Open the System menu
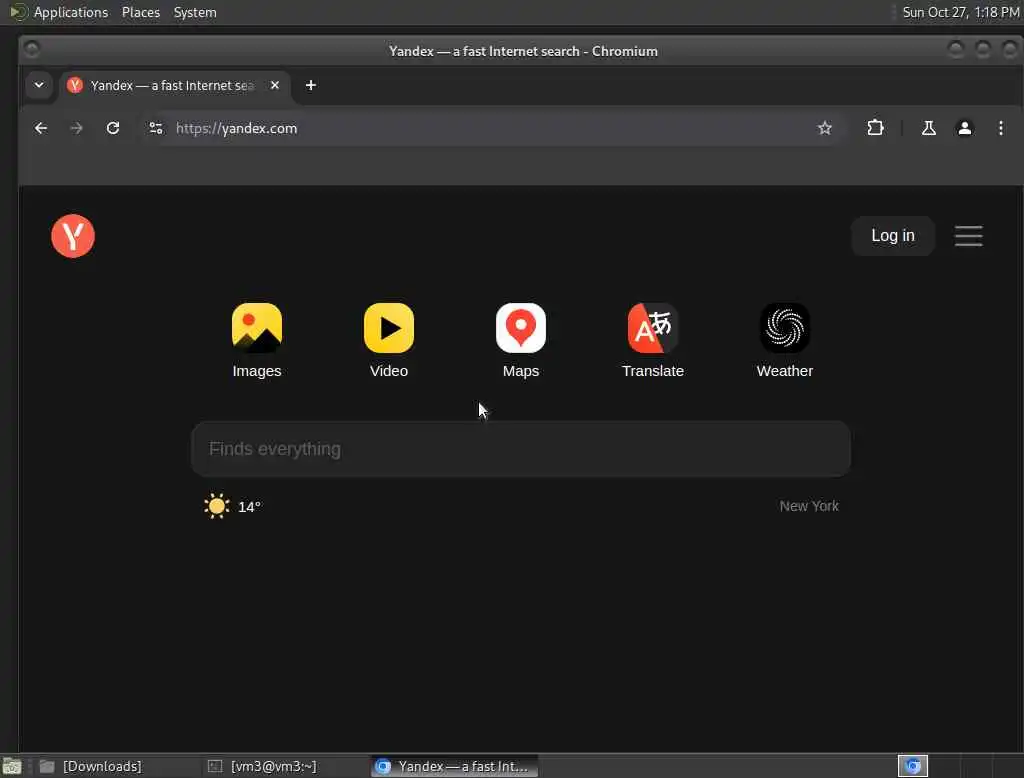The width and height of the screenshot is (1024, 778). (195, 12)
